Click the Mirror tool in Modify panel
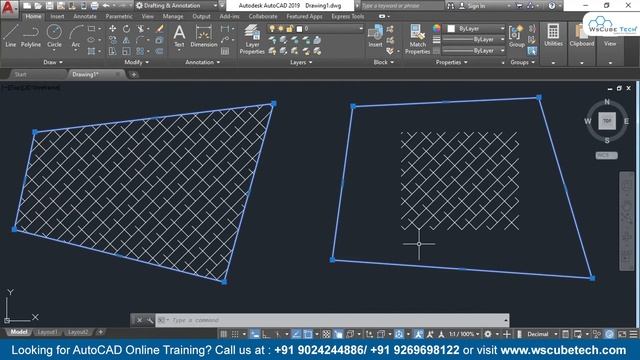 tap(127, 40)
